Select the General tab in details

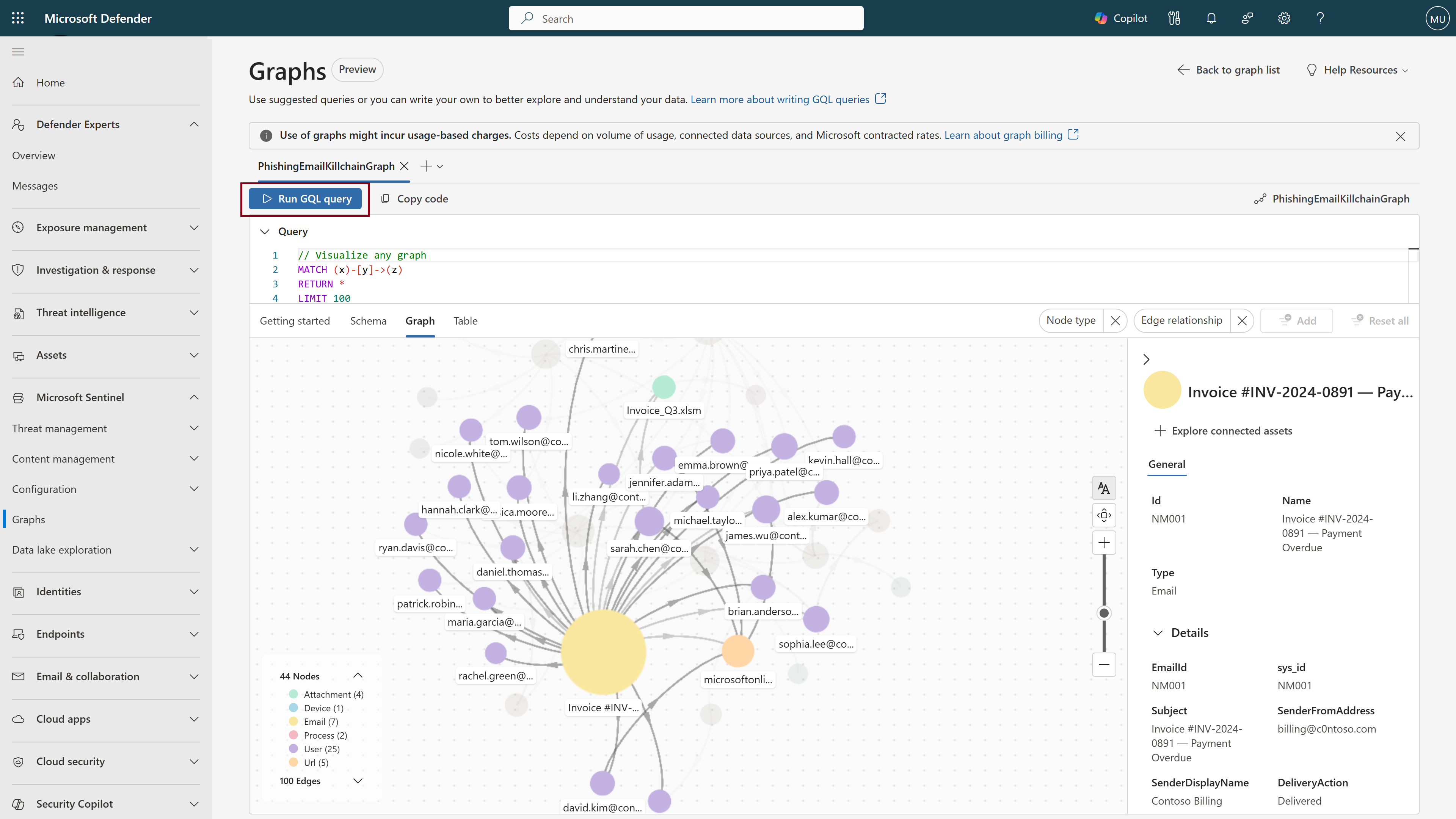(1167, 464)
